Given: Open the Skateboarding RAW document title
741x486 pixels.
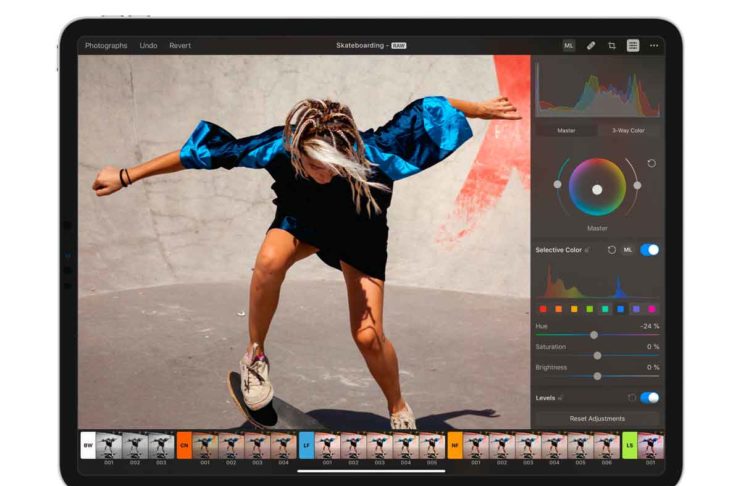Looking at the screenshot, I should pyautogui.click(x=371, y=45).
